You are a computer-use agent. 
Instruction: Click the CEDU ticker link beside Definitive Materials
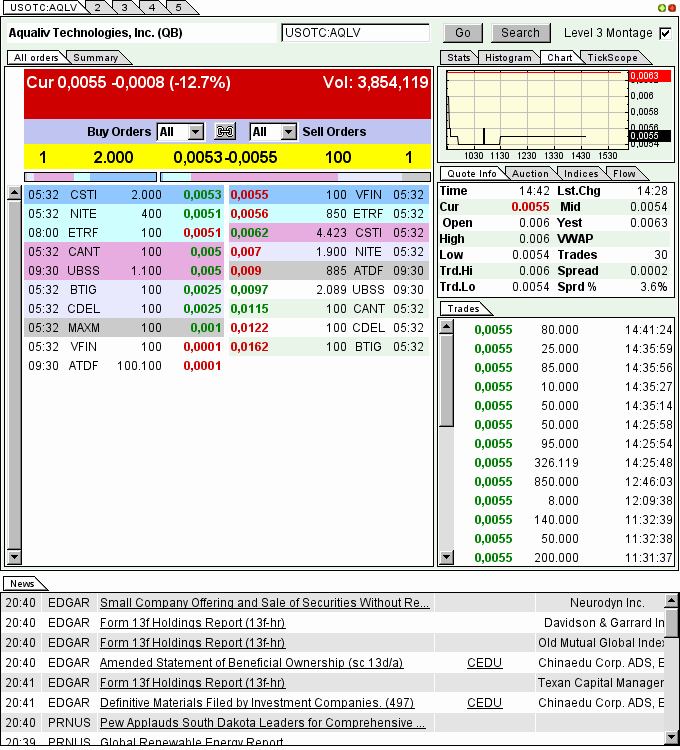point(484,703)
